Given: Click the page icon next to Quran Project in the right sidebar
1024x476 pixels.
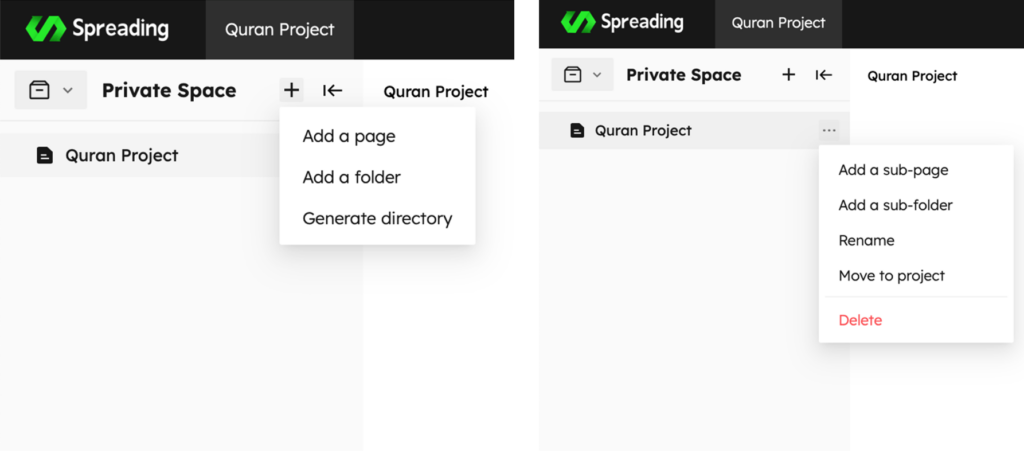Looking at the screenshot, I should (x=577, y=131).
